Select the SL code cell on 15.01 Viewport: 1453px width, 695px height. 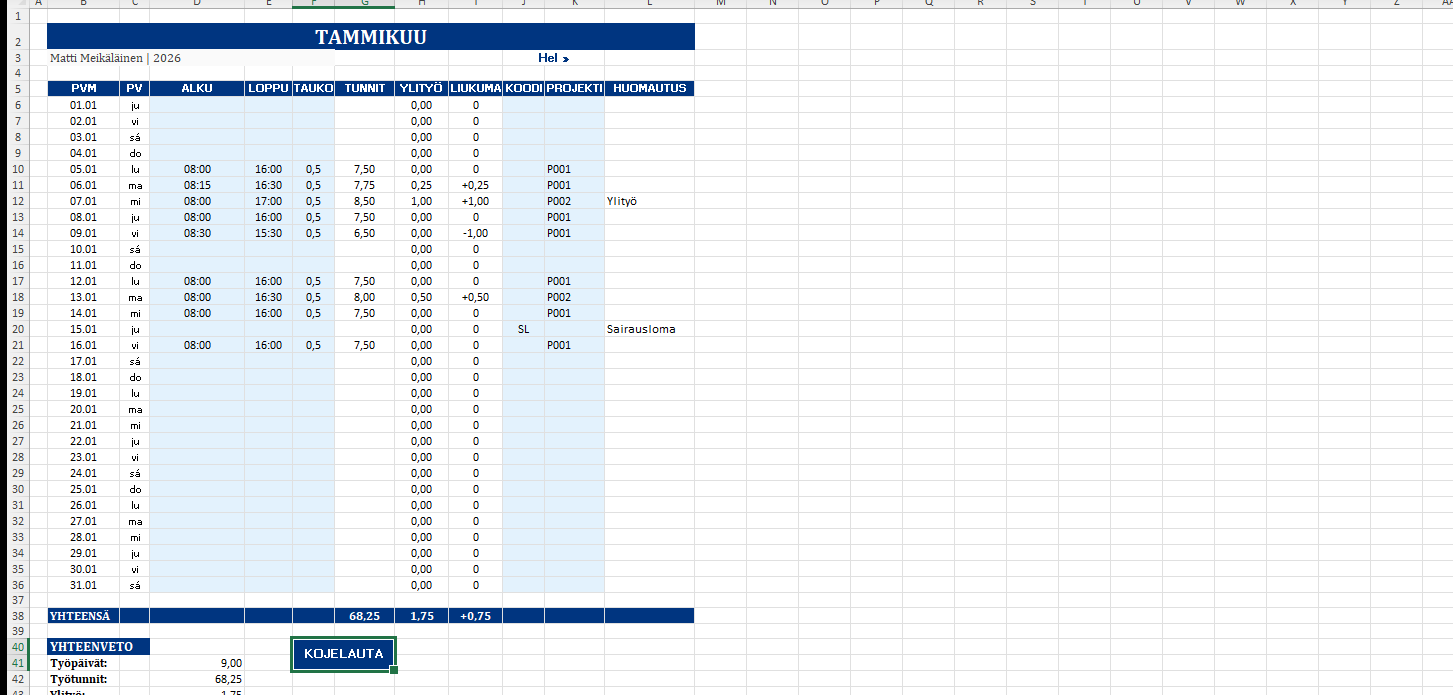coord(522,329)
